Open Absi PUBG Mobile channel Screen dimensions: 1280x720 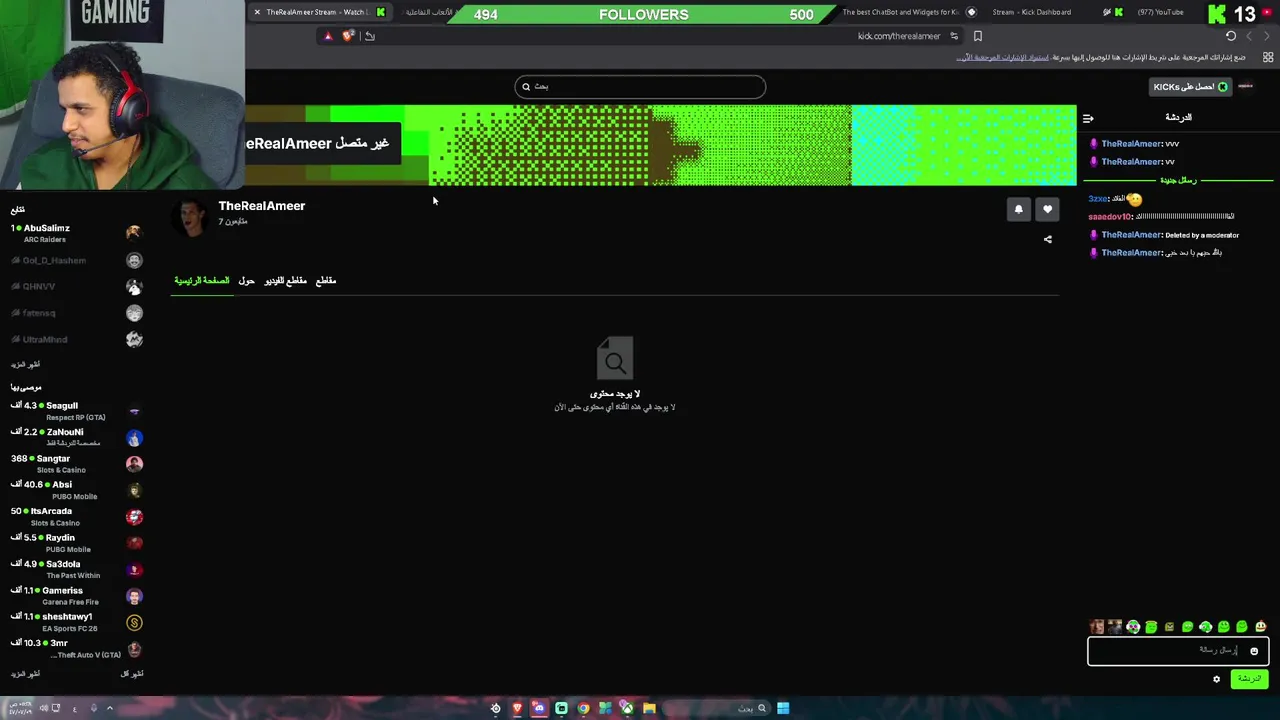(x=77, y=490)
